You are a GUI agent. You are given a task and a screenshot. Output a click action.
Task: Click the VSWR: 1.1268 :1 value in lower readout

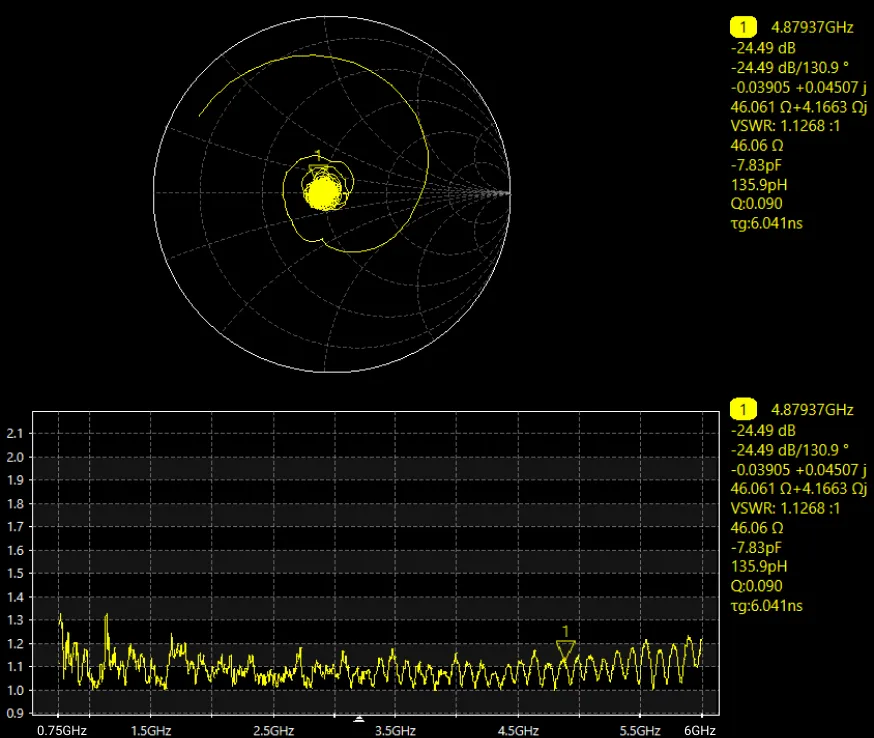pos(785,508)
